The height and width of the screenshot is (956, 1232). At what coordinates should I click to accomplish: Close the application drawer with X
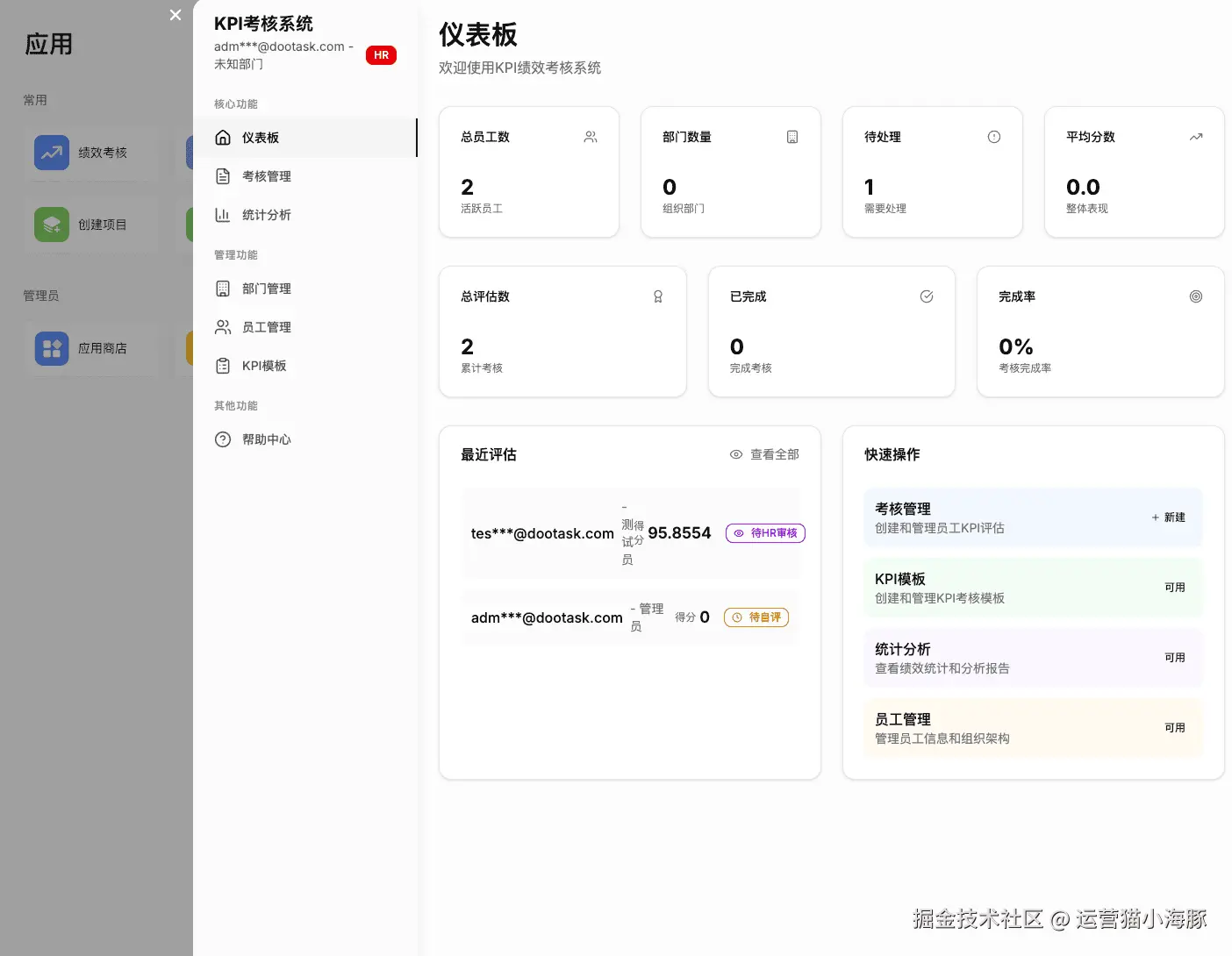point(175,15)
